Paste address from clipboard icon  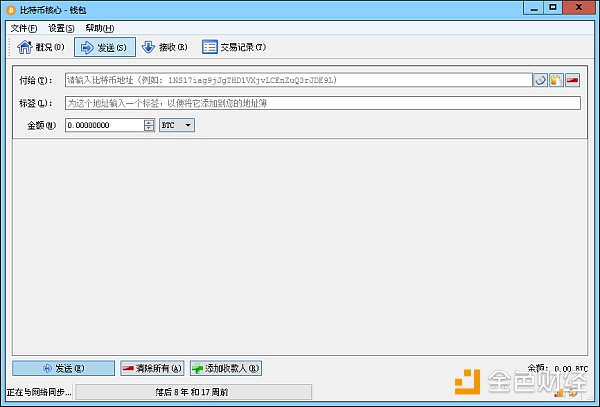[x=556, y=80]
